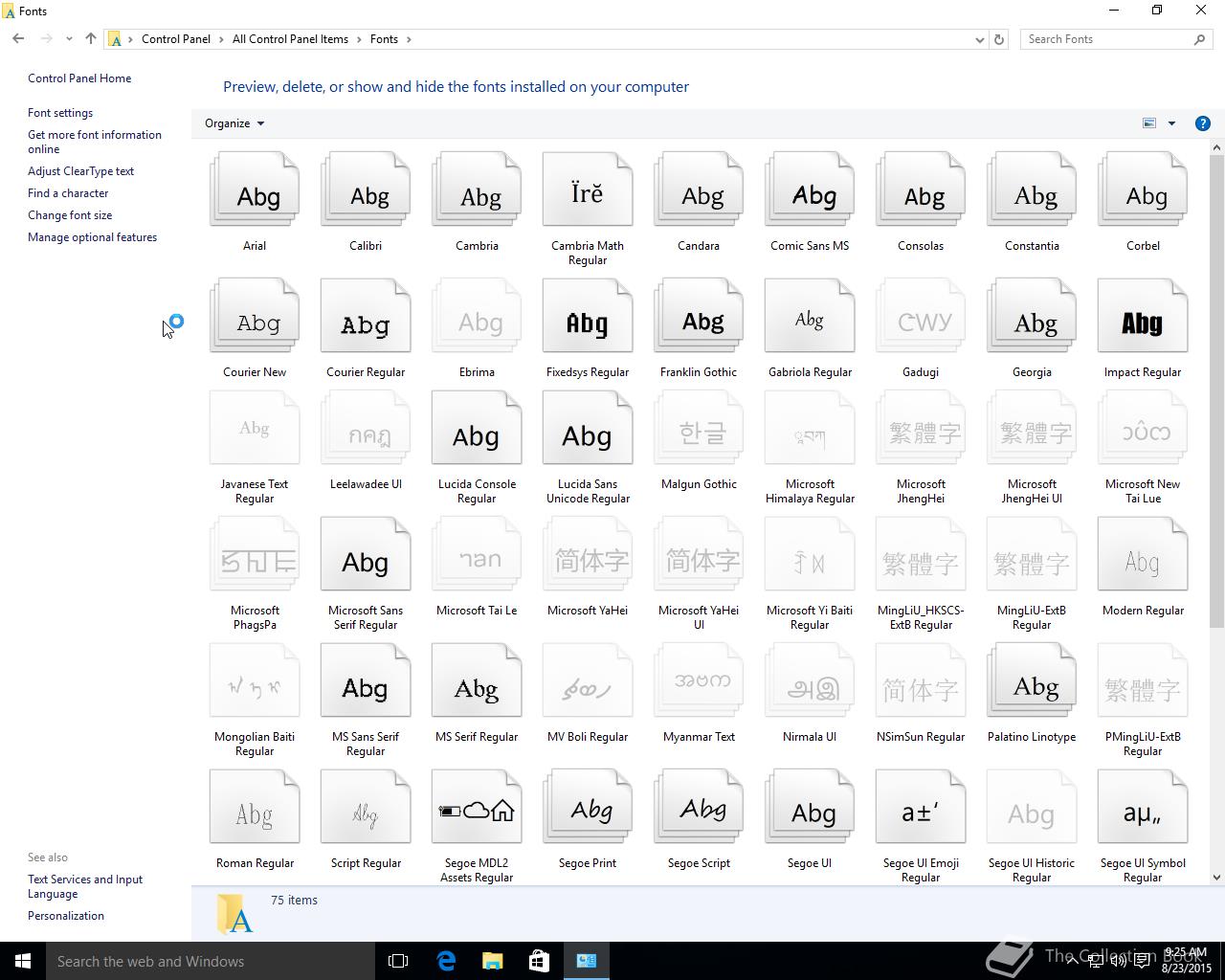Select the Palatino Linotype font
The image size is (1225, 980).
tap(1032, 680)
